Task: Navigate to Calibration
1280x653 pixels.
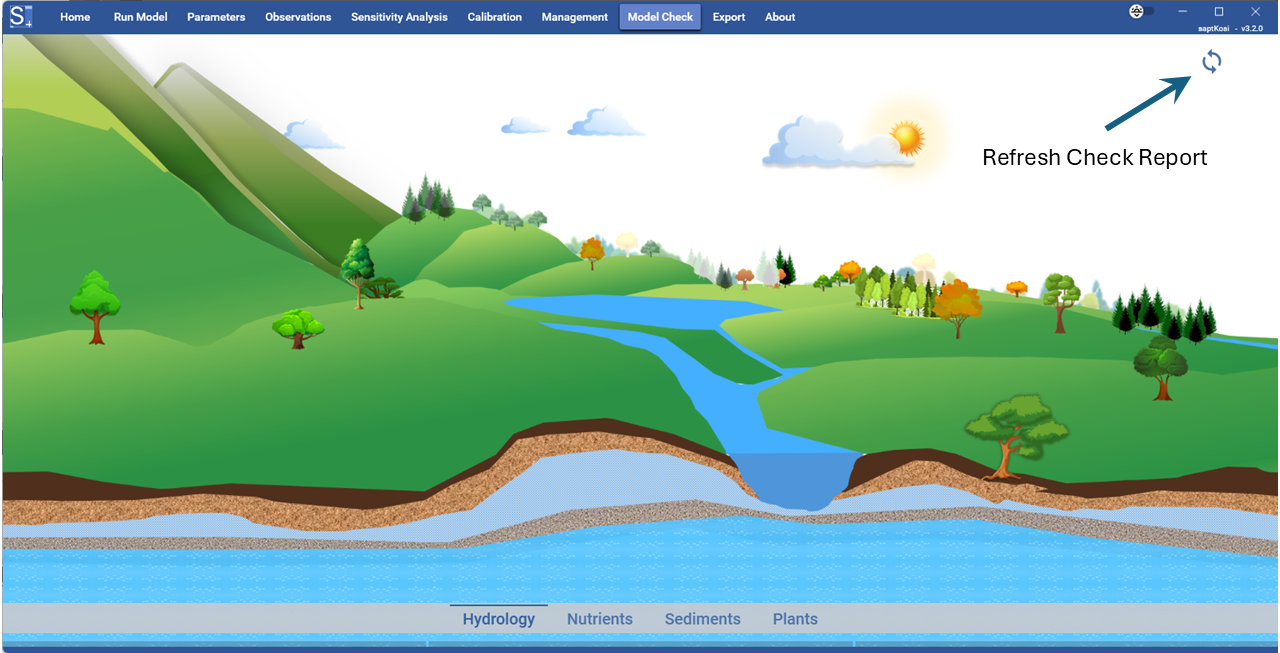Action: coord(495,17)
